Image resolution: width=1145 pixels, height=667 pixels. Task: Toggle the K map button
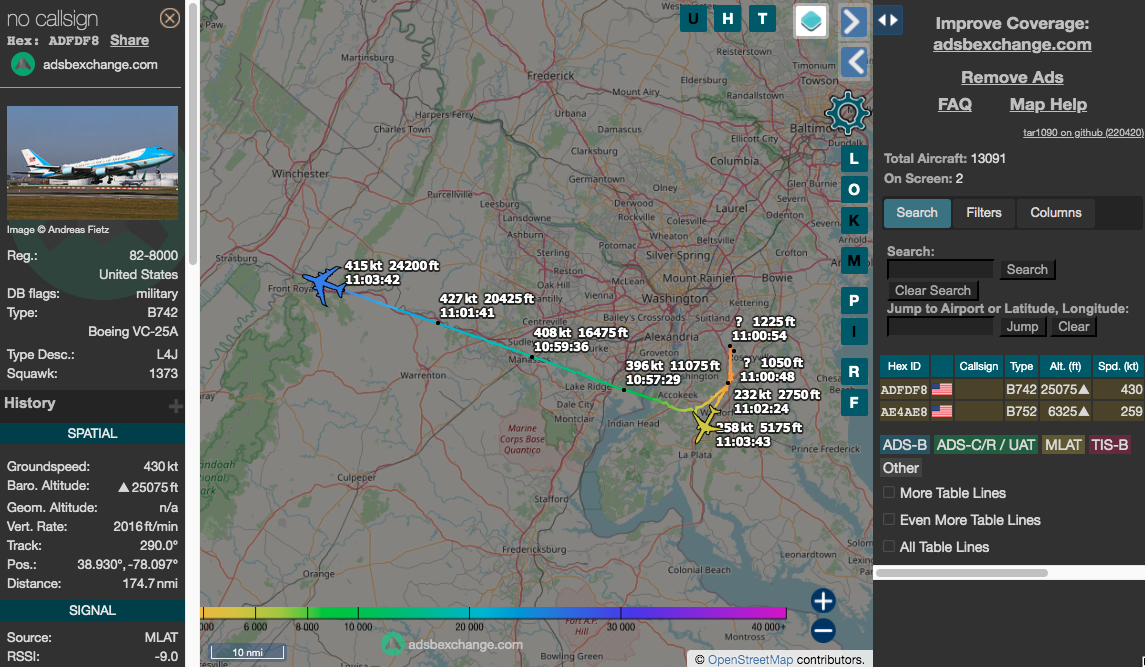point(854,221)
